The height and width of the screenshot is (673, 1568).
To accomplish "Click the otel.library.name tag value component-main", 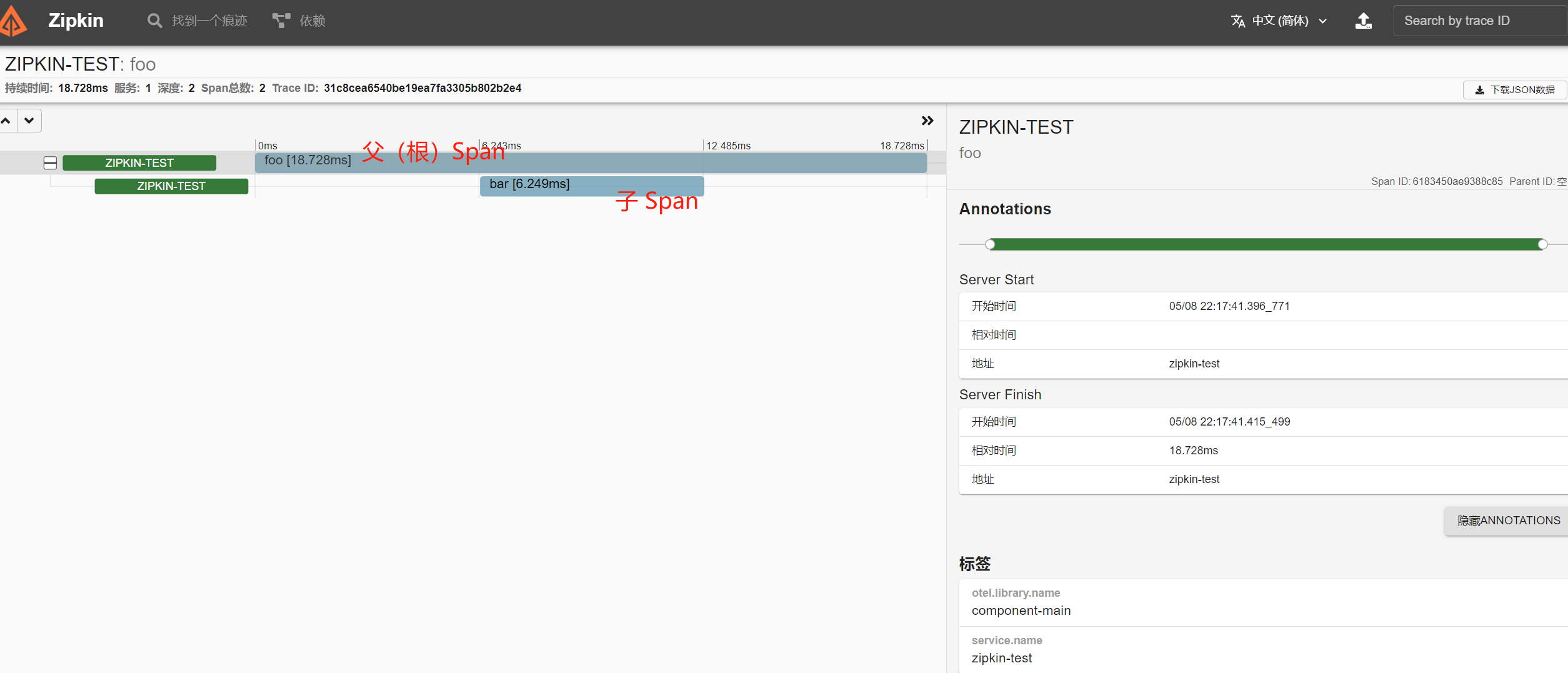I will [x=1021, y=611].
